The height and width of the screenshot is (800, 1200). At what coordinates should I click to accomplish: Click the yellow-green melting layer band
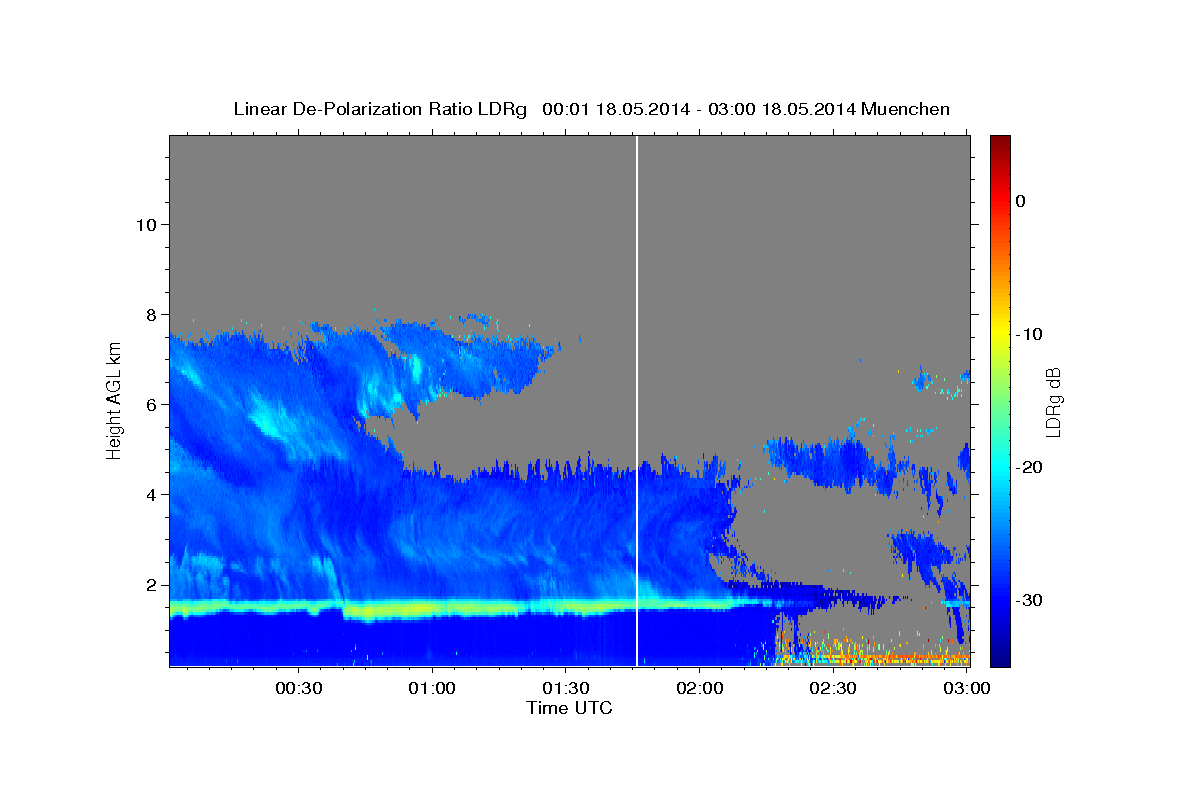pos(450,608)
